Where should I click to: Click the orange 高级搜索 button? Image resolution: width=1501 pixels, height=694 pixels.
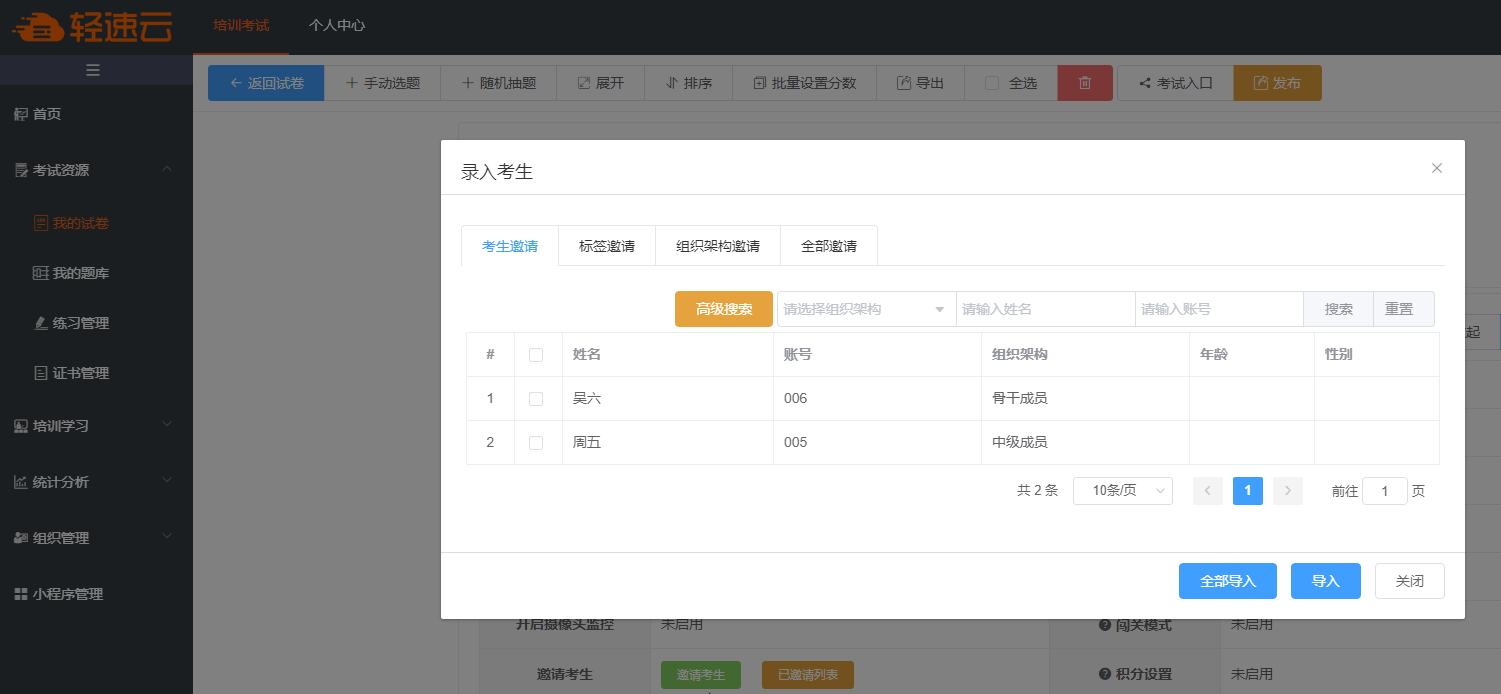pyautogui.click(x=724, y=309)
